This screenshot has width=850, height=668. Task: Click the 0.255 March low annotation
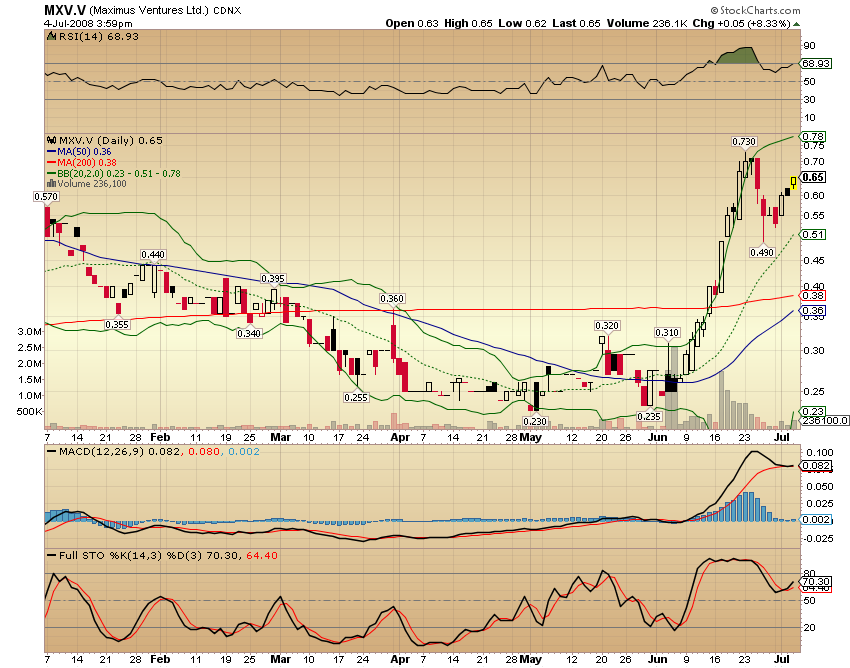(356, 397)
